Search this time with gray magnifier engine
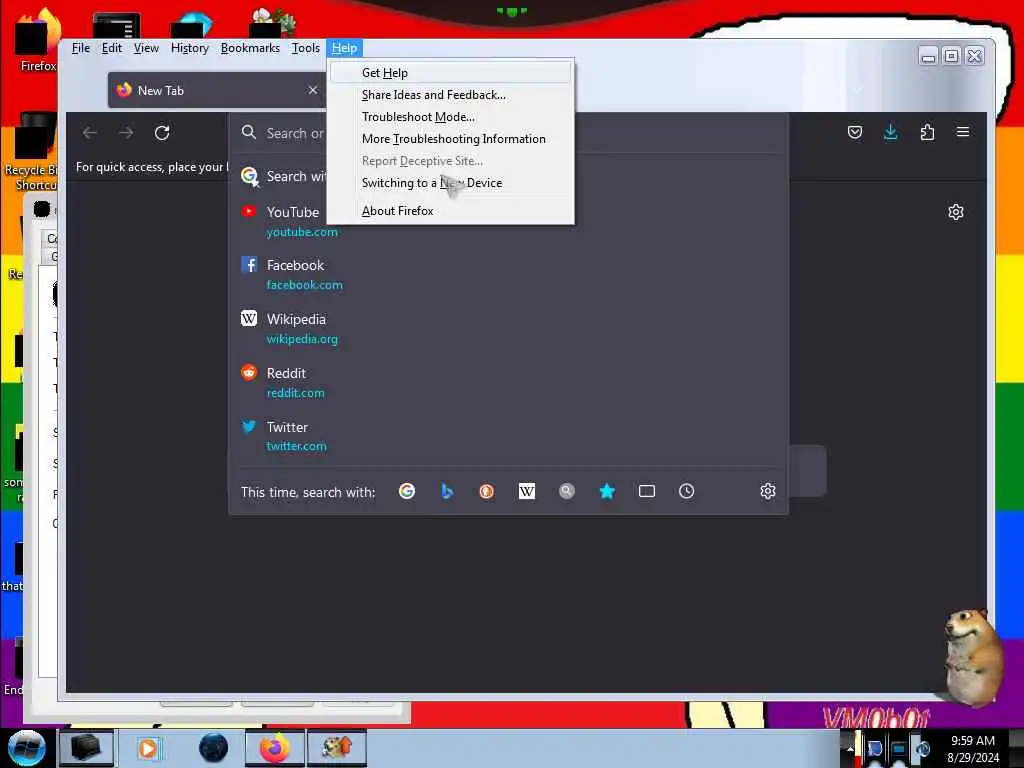Image resolution: width=1024 pixels, height=768 pixels. tap(567, 491)
